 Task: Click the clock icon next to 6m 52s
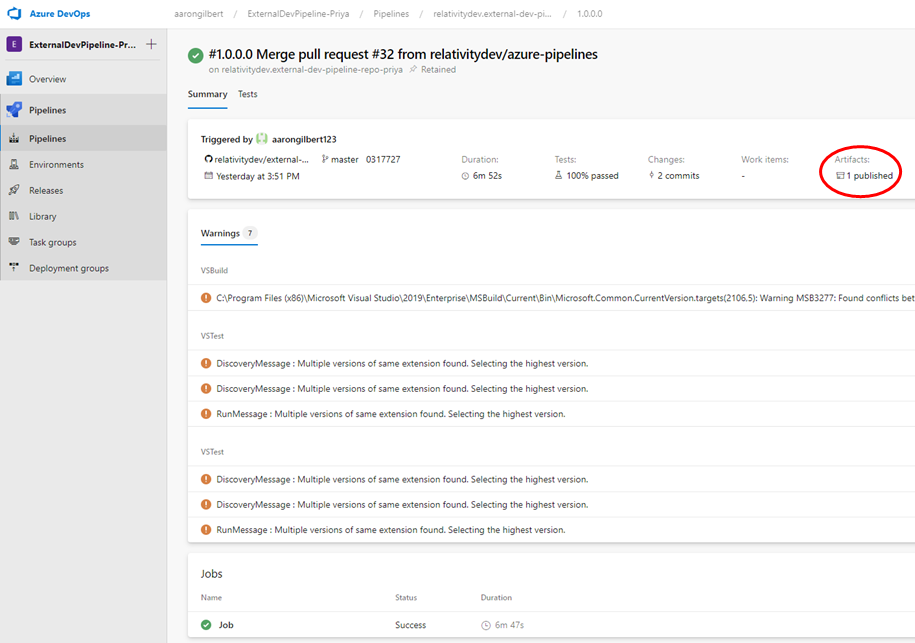(x=465, y=176)
